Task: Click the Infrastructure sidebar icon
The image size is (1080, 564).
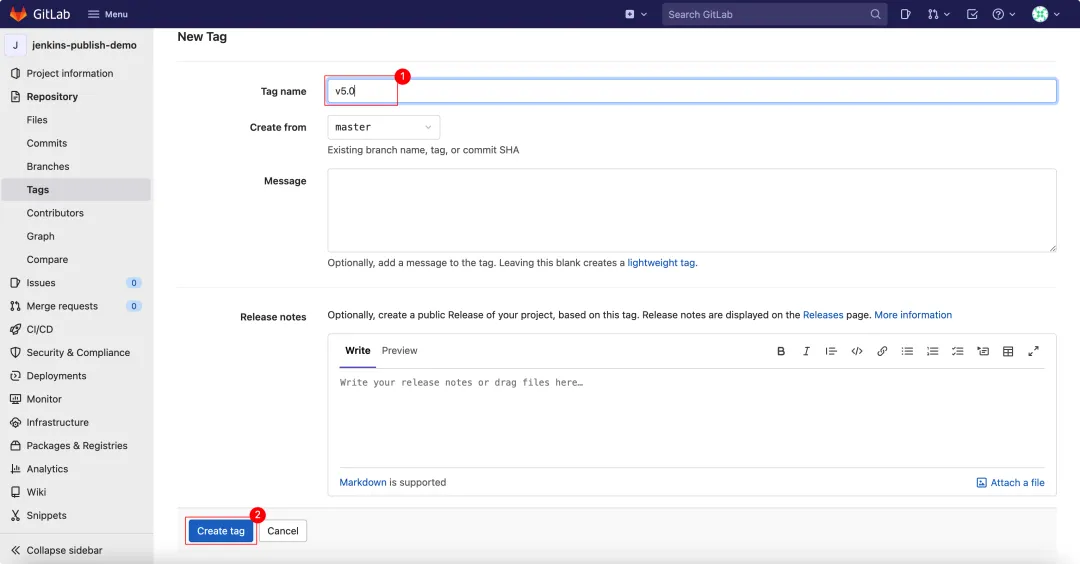Action: point(15,422)
